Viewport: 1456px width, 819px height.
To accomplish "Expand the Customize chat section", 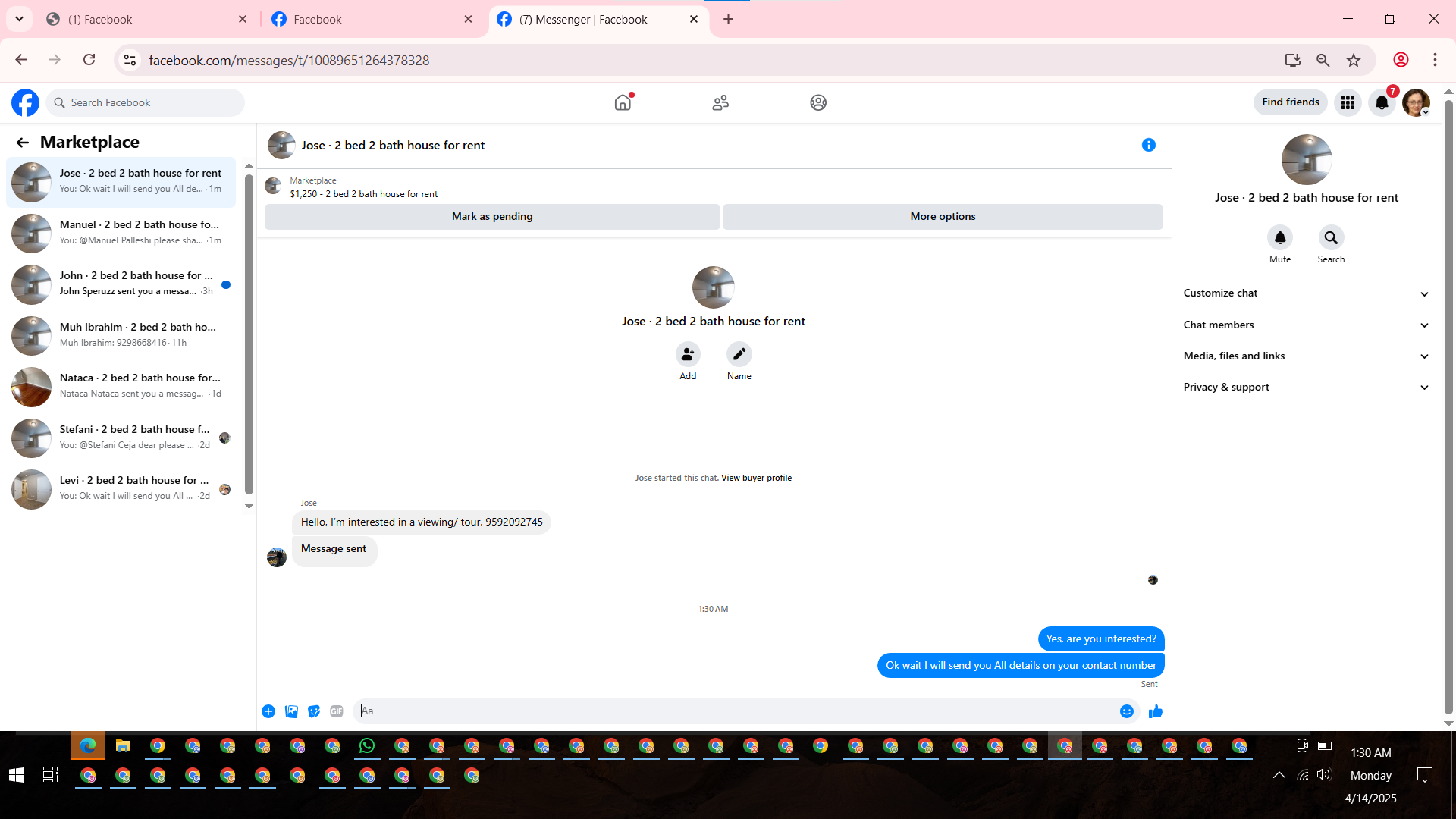I will (x=1306, y=293).
